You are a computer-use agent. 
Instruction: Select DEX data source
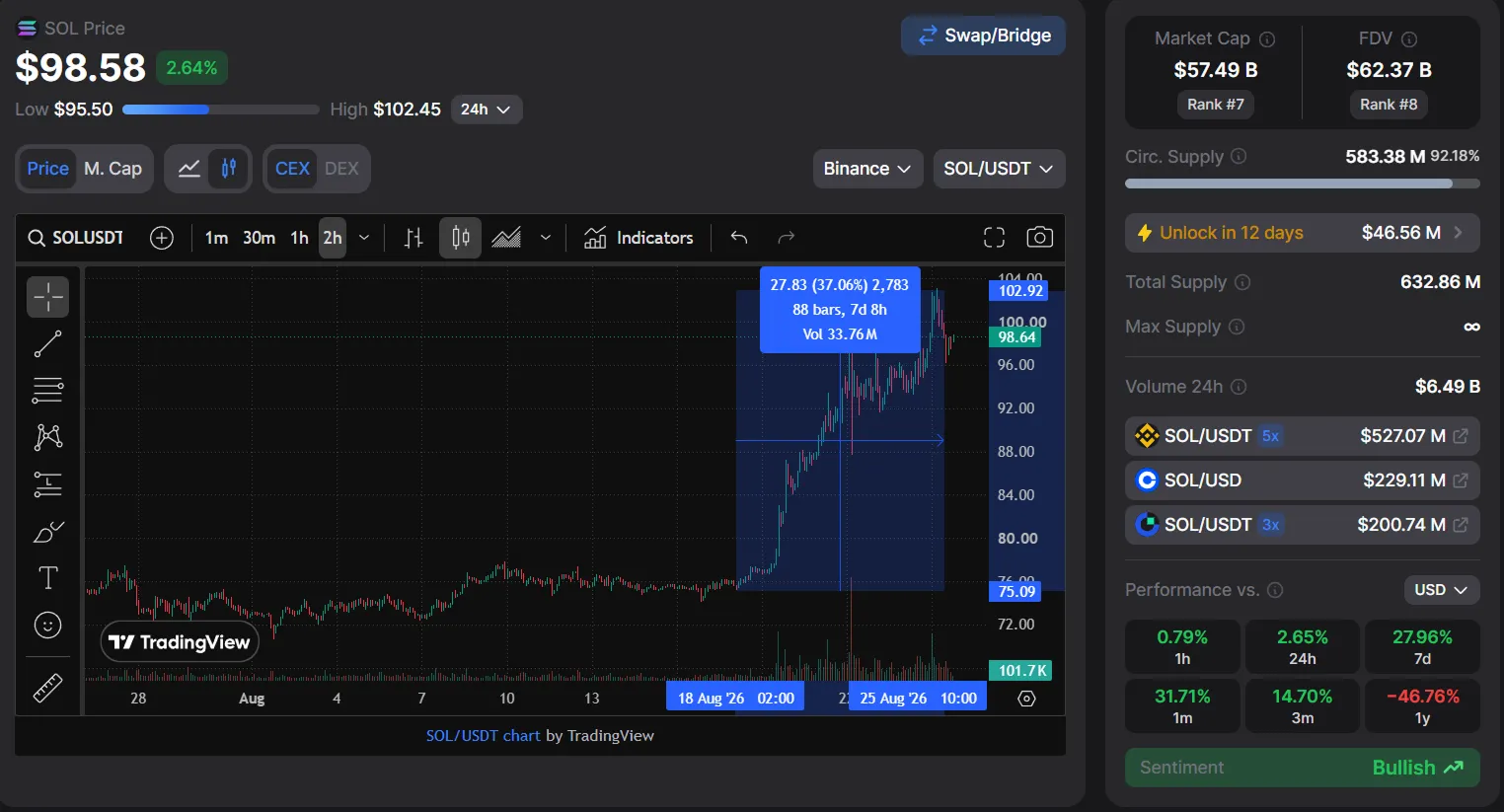[x=341, y=169]
